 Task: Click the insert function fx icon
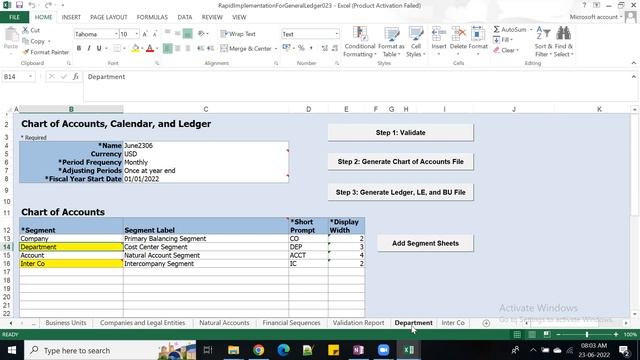coord(76,76)
